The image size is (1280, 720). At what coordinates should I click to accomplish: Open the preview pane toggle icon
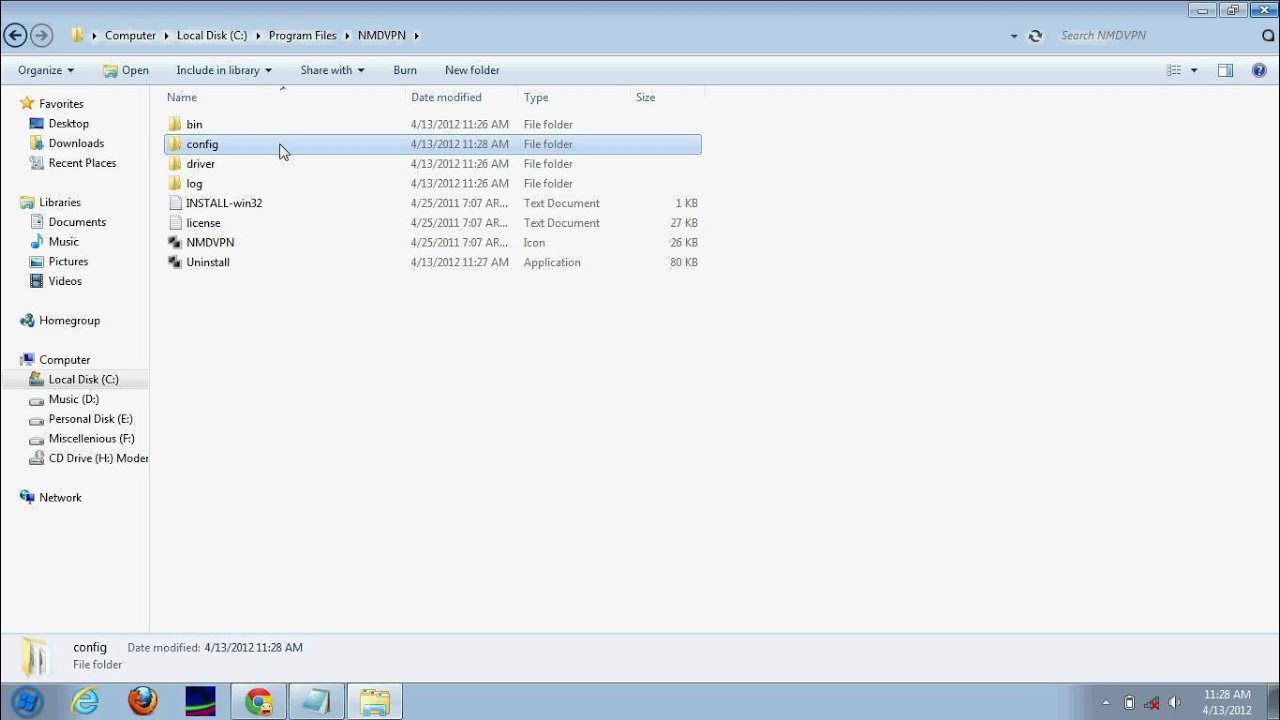(x=1225, y=70)
